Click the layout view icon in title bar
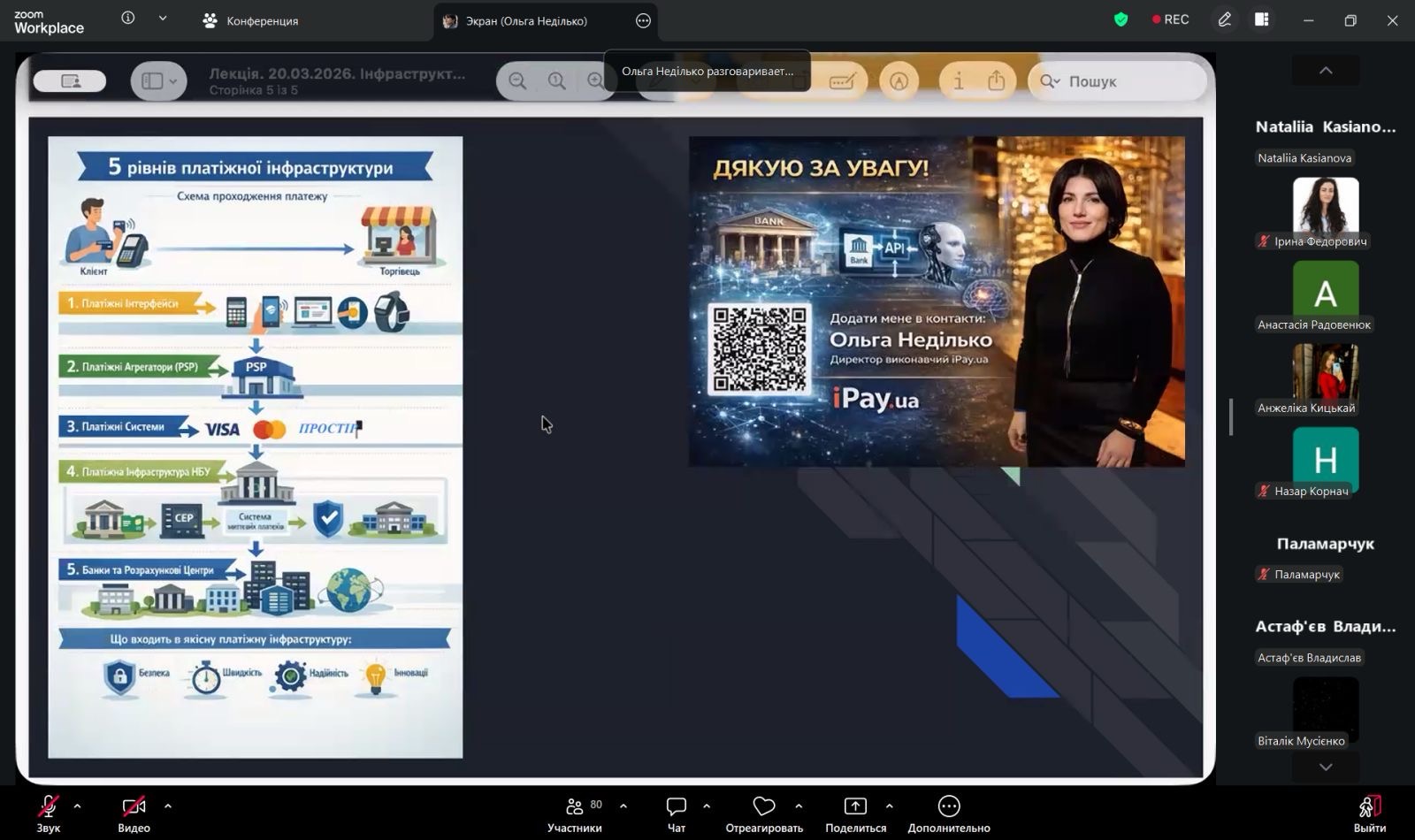The width and height of the screenshot is (1415, 840). click(1262, 19)
